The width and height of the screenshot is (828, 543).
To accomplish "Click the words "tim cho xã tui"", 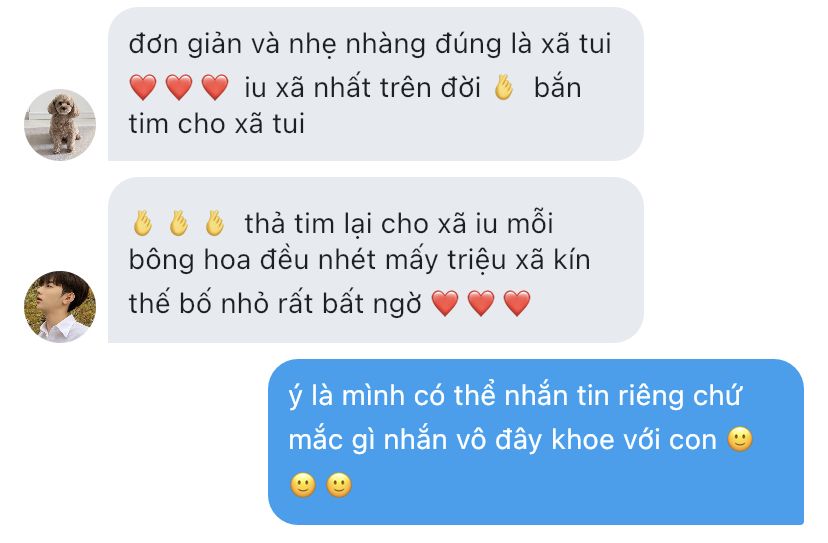I will pos(217,125).
